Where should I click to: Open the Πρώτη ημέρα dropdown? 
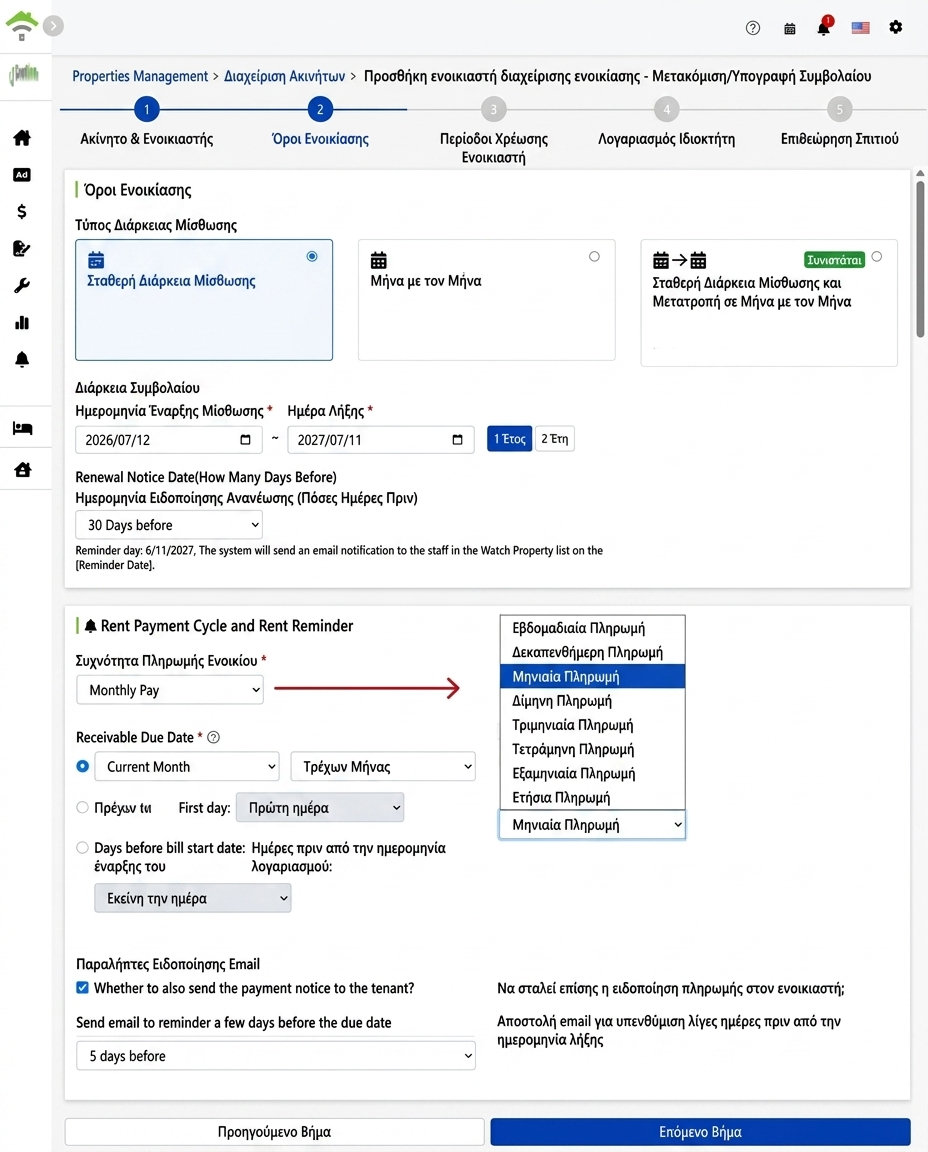320,807
